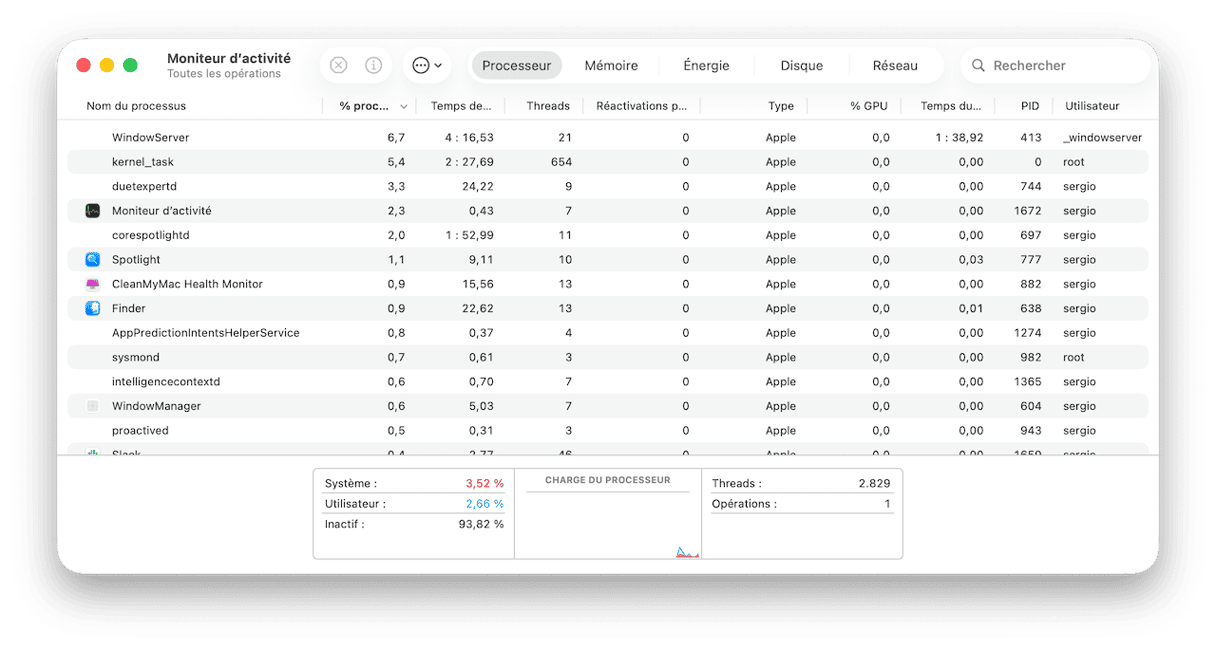Image resolution: width=1216 pixels, height=649 pixels.
Task: Sort by Utilisateur column header
Action: pyautogui.click(x=1092, y=106)
